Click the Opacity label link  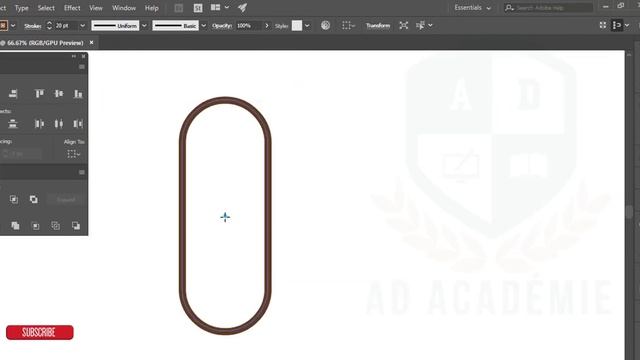pyautogui.click(x=222, y=26)
